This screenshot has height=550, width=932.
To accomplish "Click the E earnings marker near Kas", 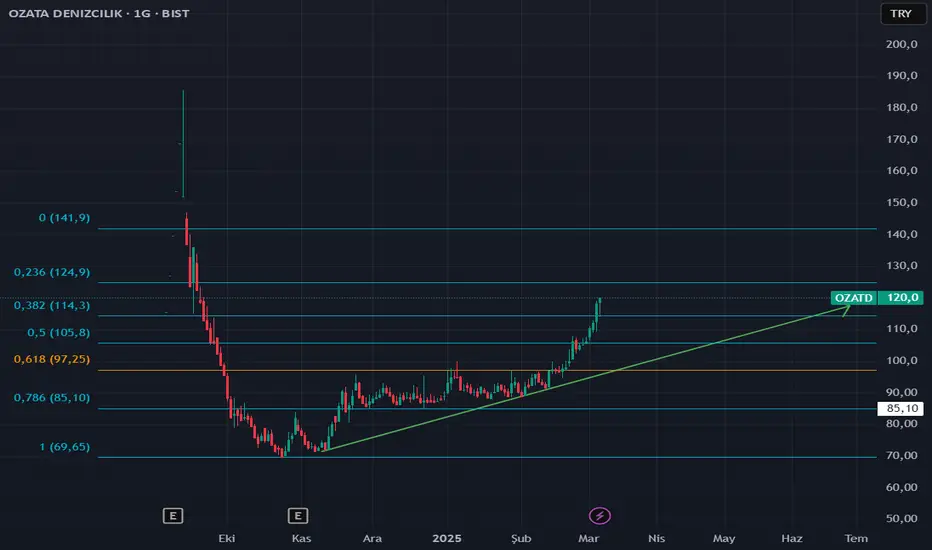I will coord(298,516).
